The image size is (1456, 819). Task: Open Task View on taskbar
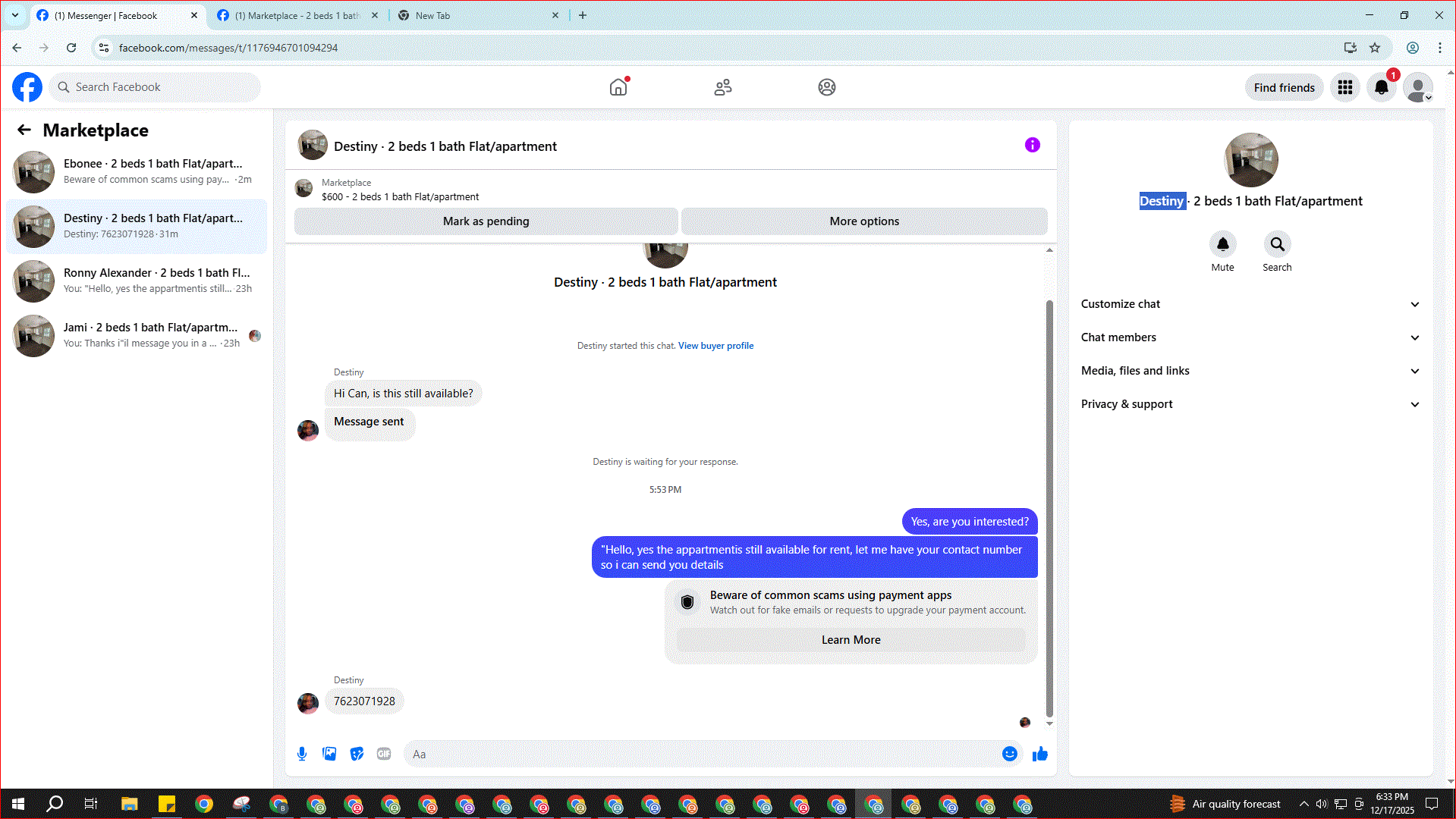(x=91, y=804)
